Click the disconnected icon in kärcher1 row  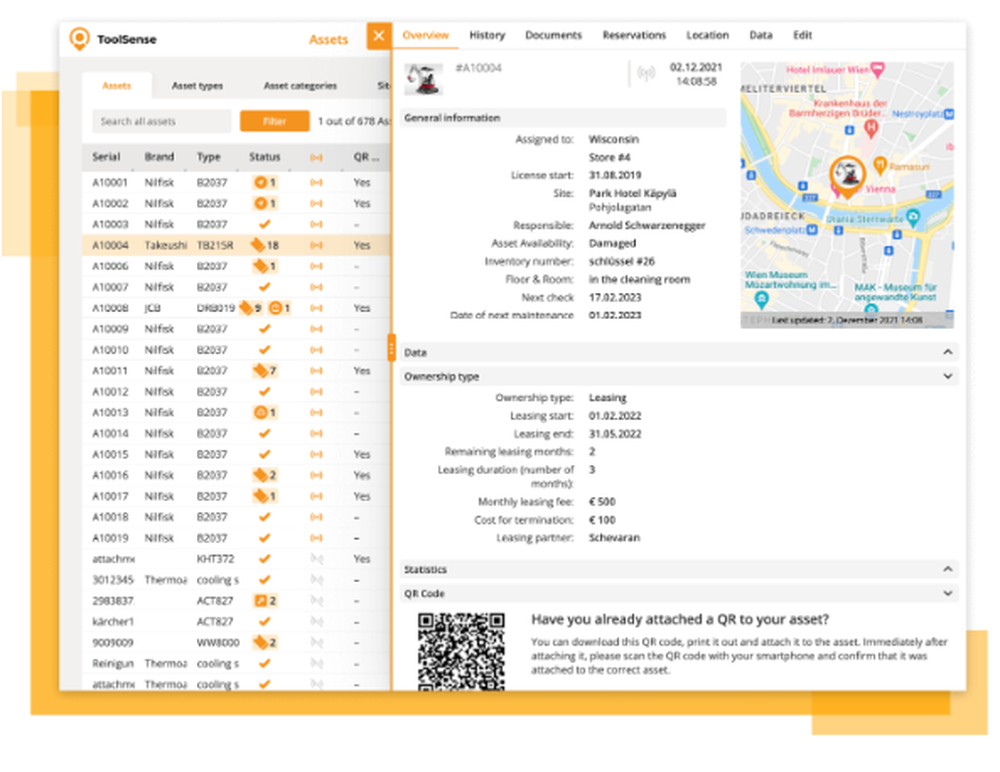pyautogui.click(x=316, y=621)
